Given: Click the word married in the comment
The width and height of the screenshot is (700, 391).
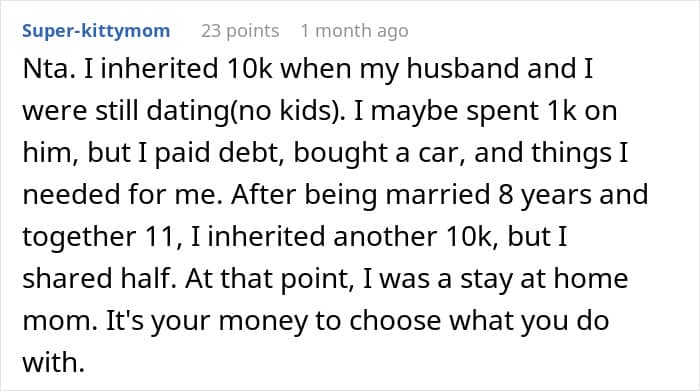Looking at the screenshot, I should [432, 195].
